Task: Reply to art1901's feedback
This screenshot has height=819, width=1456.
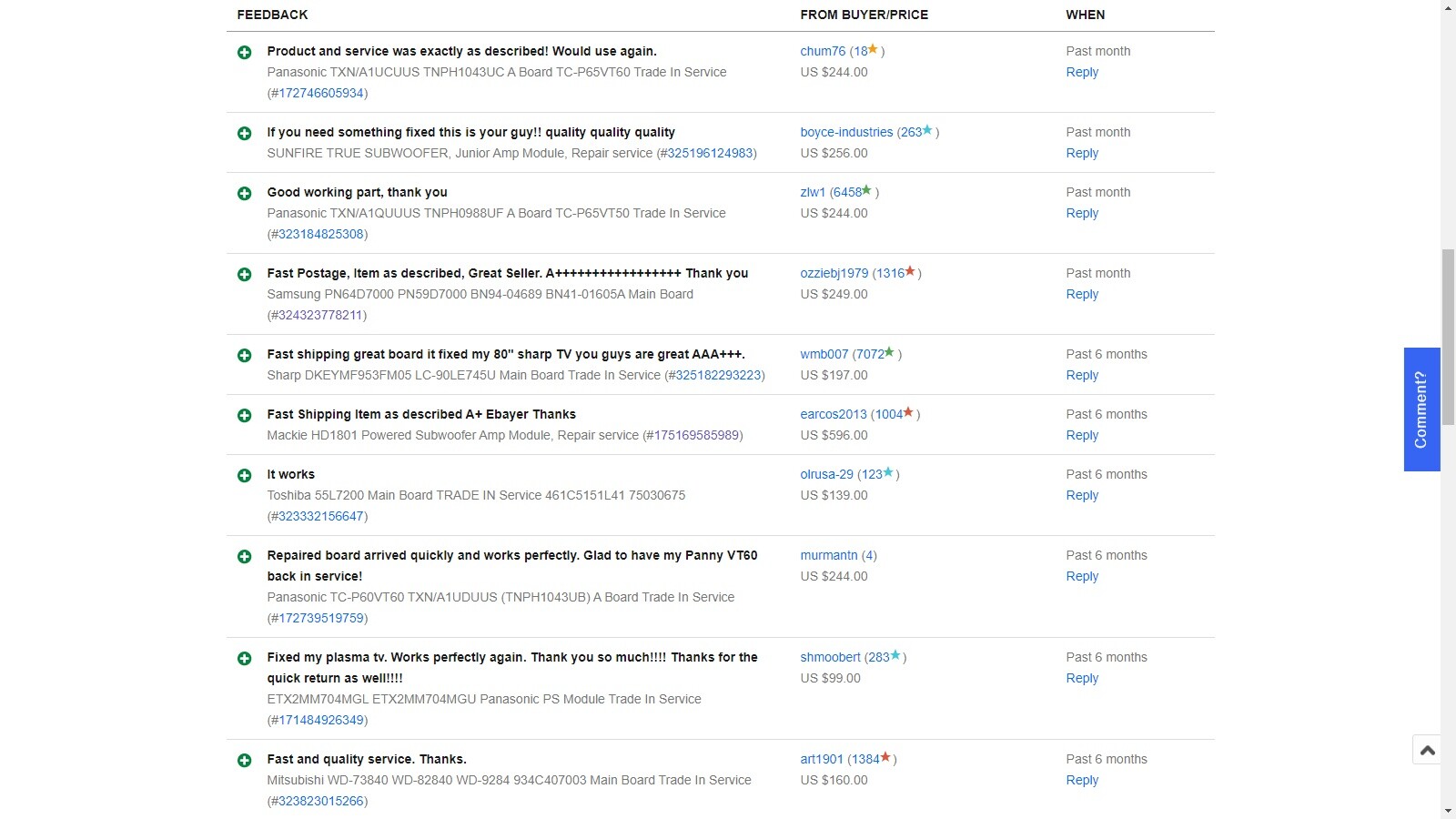Action: [x=1082, y=781]
